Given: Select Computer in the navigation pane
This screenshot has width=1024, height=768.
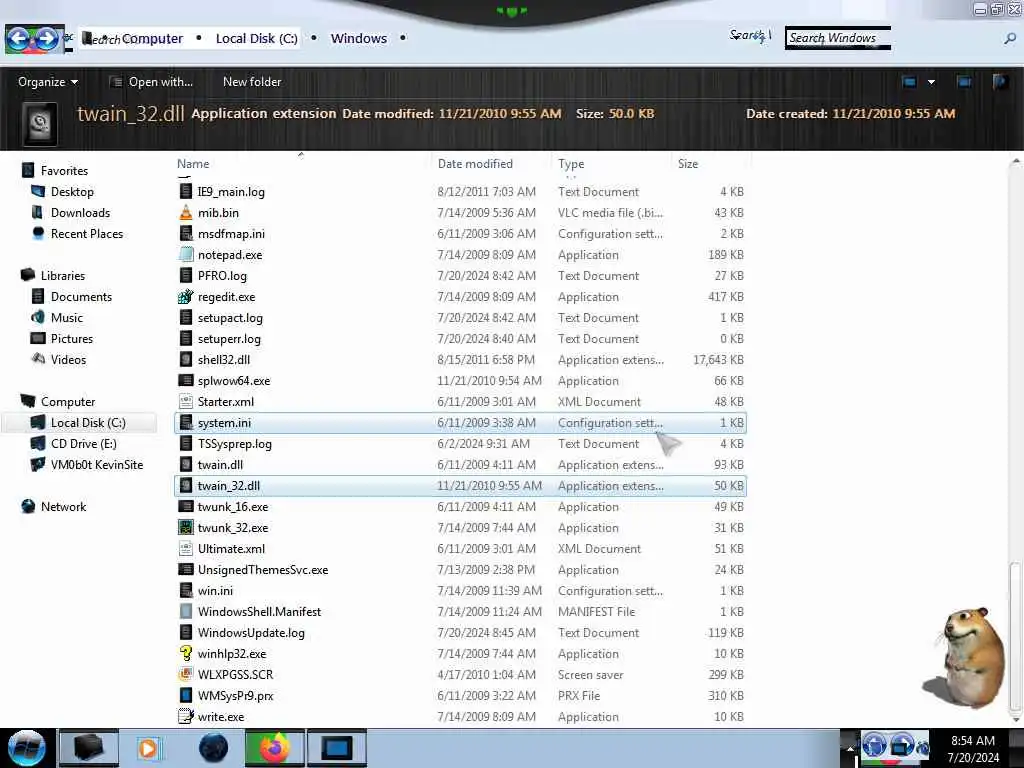Looking at the screenshot, I should tap(68, 402).
